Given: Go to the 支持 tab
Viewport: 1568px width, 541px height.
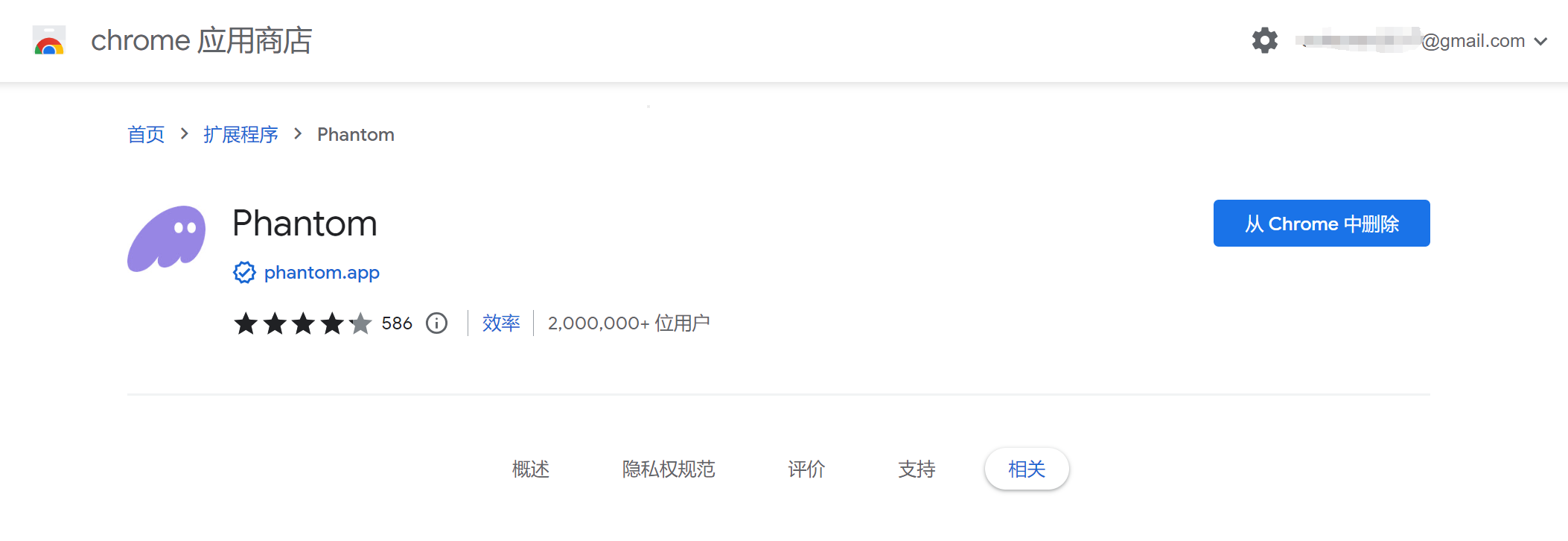Looking at the screenshot, I should pos(917,469).
